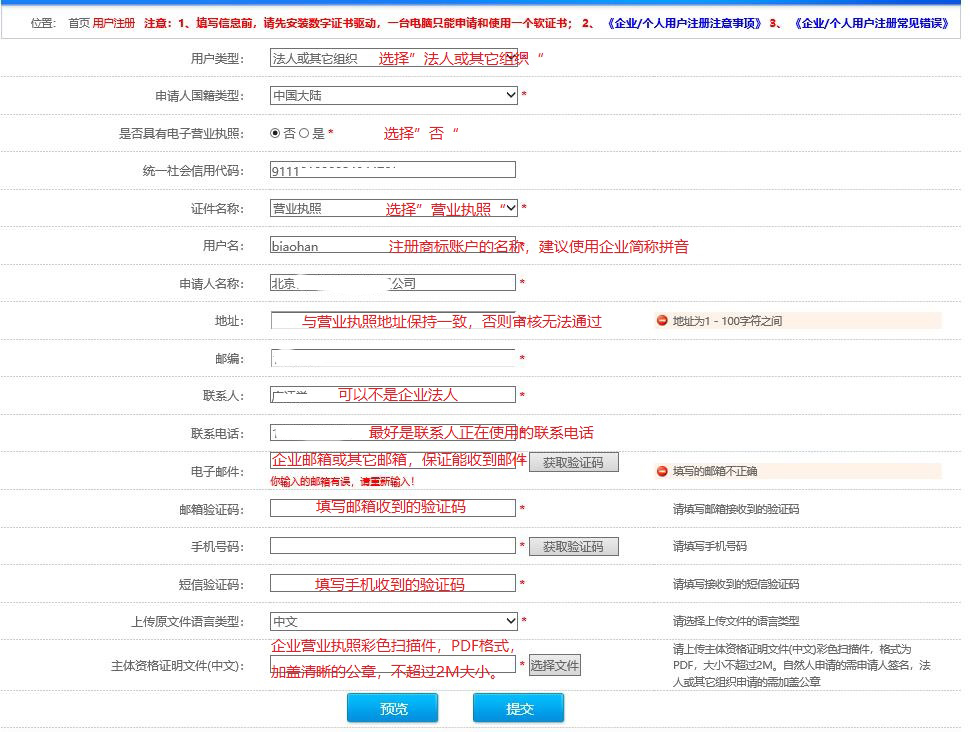
Task: Click the error icon beside 地址为1-100字符之间
Action: pyautogui.click(x=660, y=320)
